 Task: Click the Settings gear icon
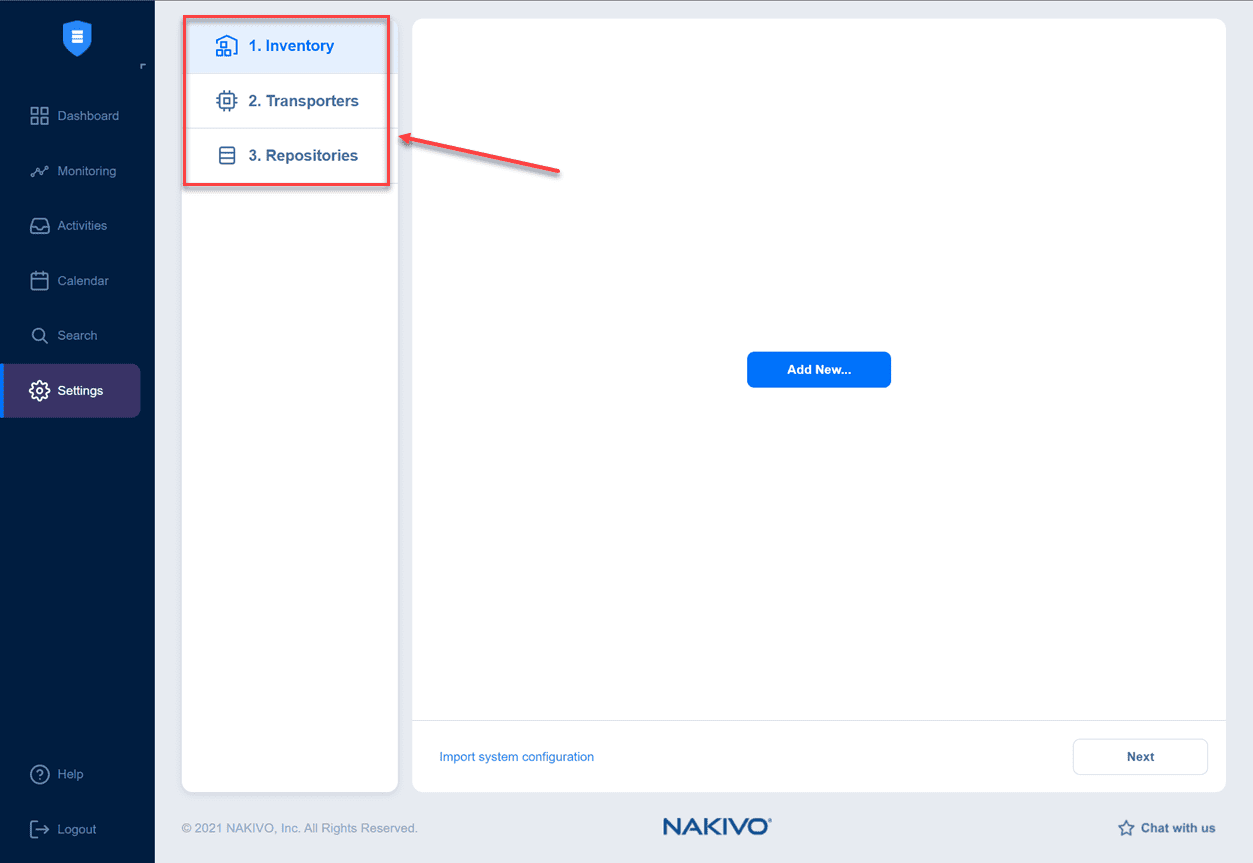(x=40, y=390)
